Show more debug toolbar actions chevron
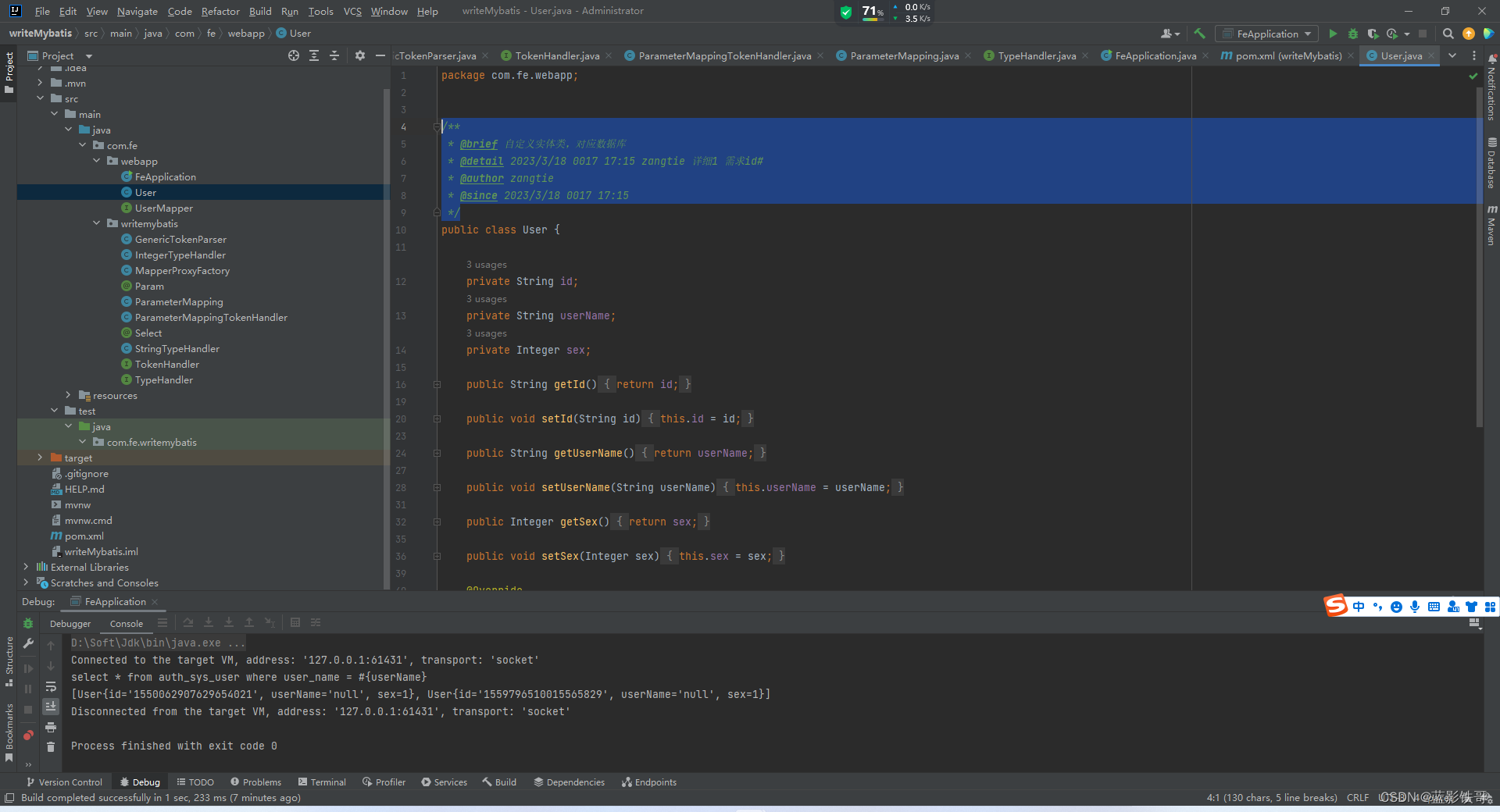1500x812 pixels. pos(28,764)
